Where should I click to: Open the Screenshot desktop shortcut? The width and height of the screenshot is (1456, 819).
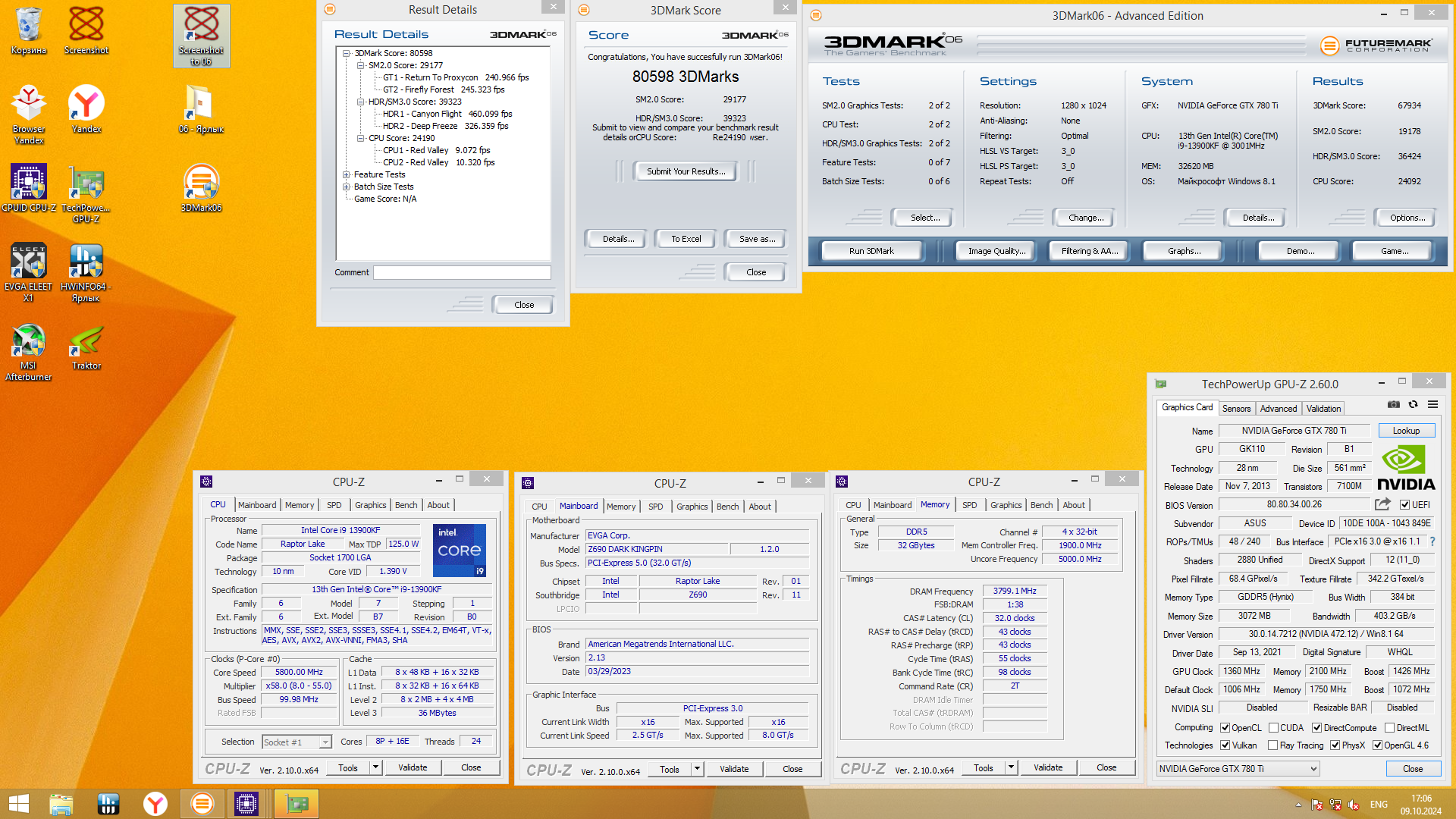86,32
